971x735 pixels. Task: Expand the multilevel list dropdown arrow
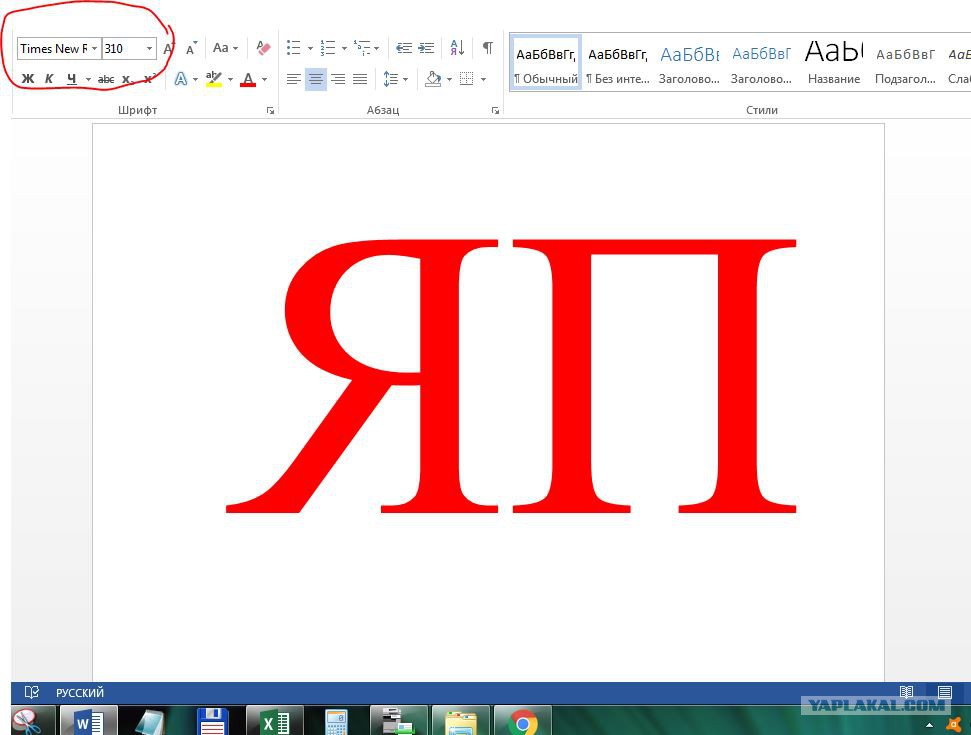pos(377,48)
